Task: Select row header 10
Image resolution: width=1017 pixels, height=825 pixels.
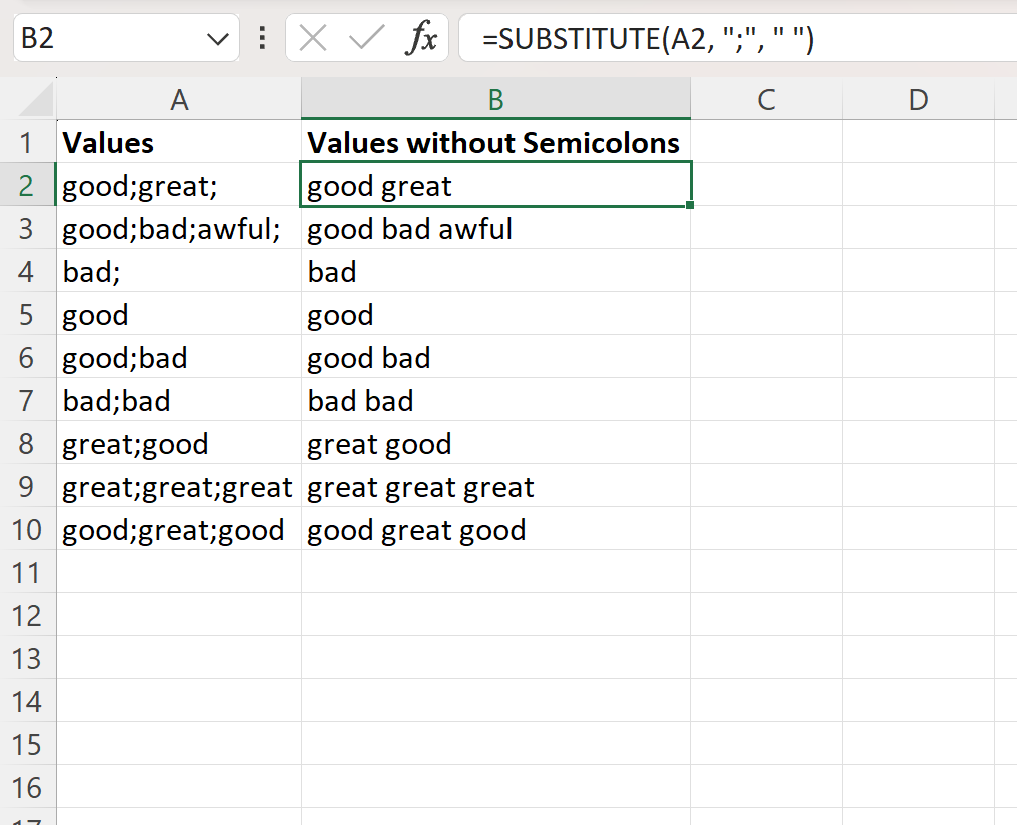Action: tap(30, 530)
